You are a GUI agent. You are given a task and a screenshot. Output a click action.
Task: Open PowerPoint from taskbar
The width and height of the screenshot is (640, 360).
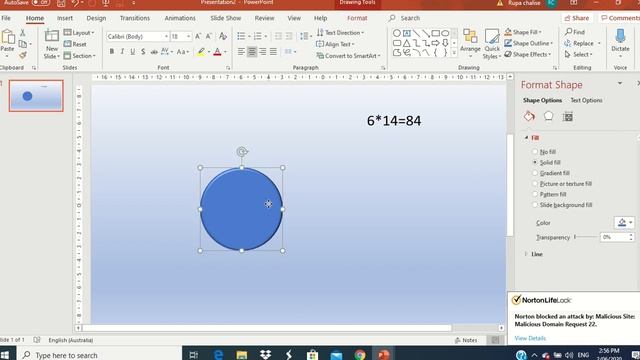coord(383,355)
